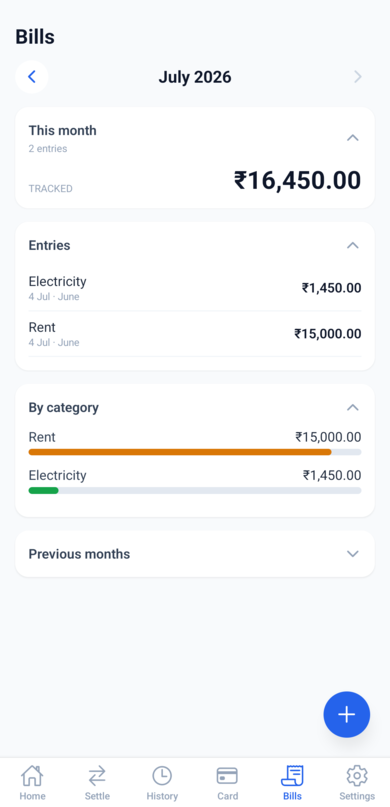
Task: Open the Electricity entry for ₹1,450.00
Action: pos(195,288)
